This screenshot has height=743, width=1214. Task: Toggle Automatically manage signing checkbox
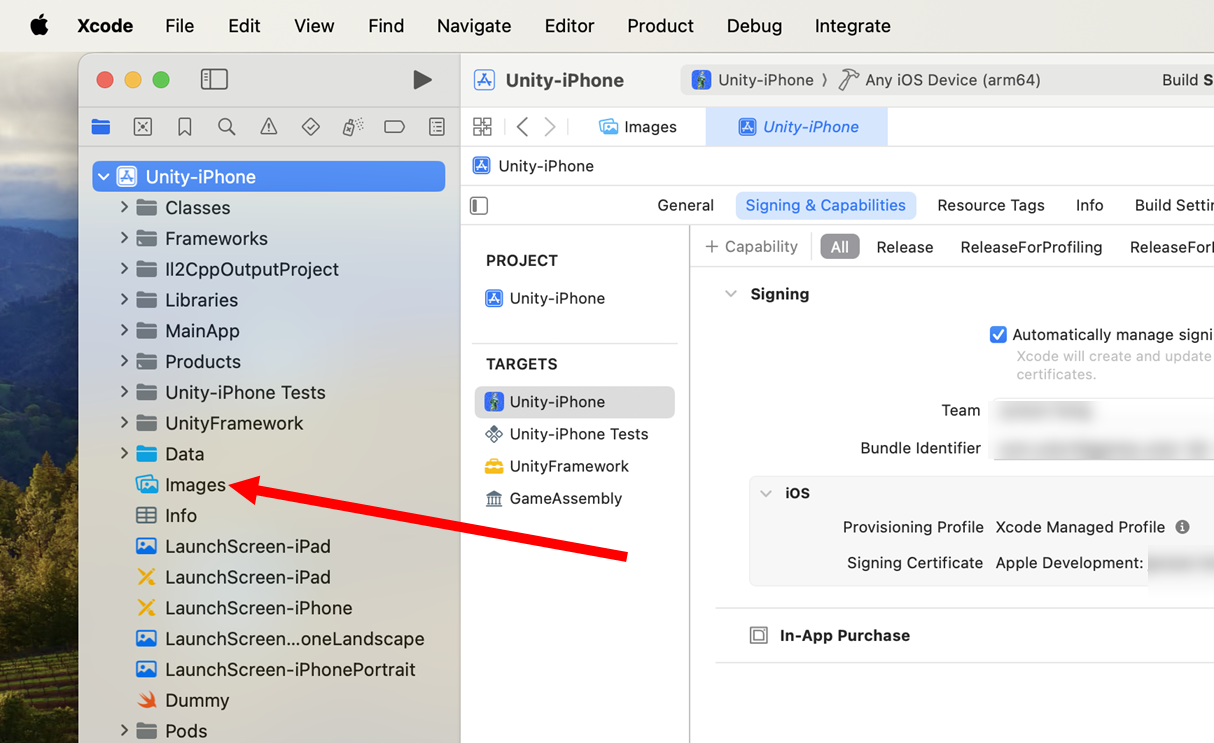[x=998, y=334]
